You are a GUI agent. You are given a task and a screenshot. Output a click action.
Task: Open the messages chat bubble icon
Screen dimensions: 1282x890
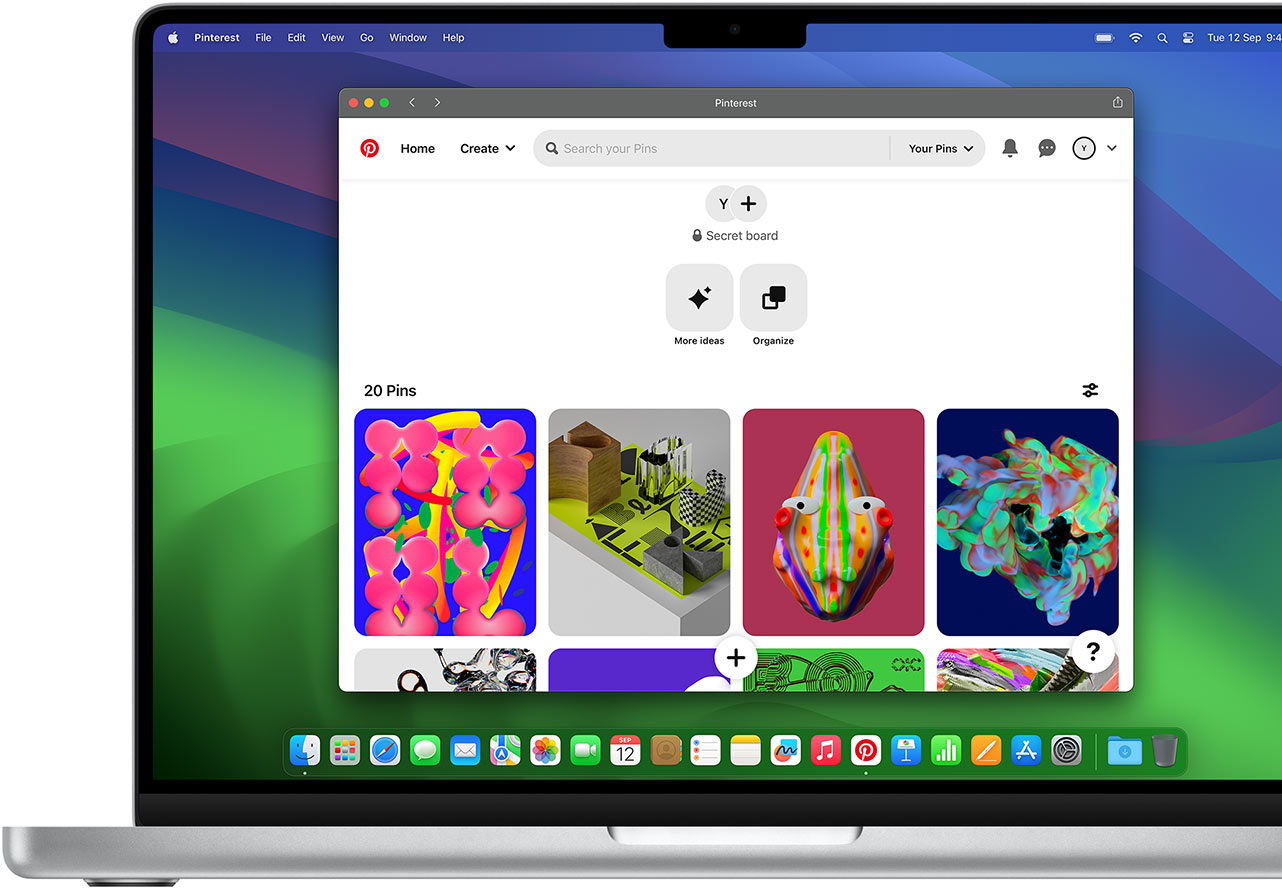1047,148
